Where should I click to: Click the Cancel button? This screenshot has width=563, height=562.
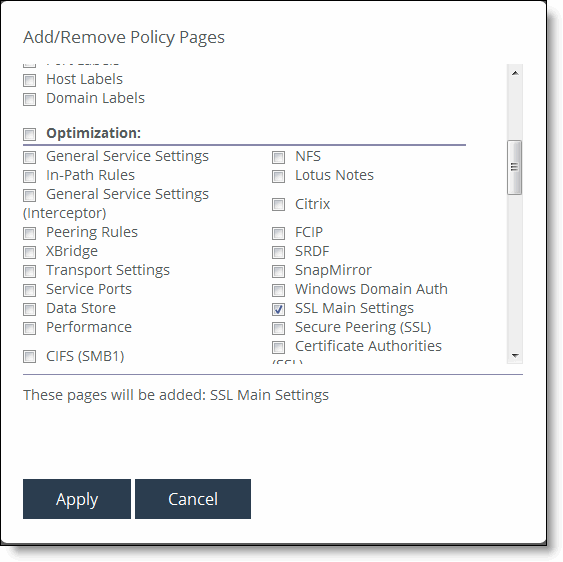pyautogui.click(x=193, y=498)
